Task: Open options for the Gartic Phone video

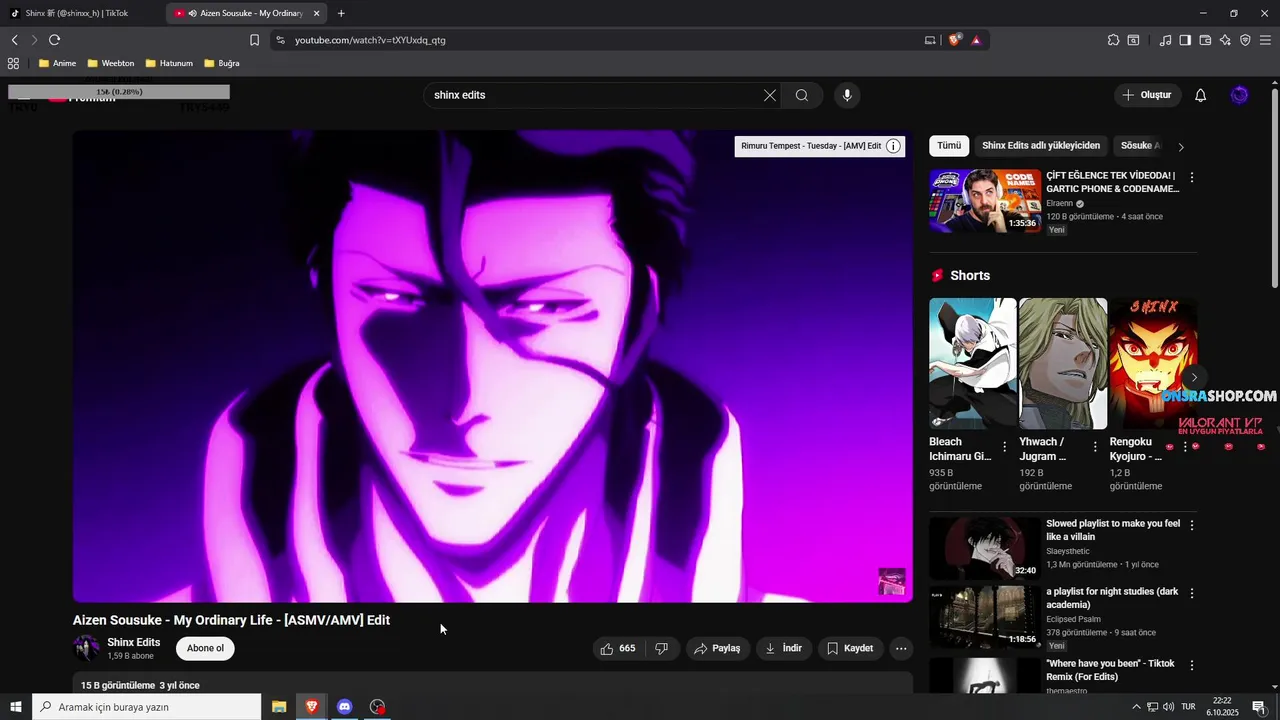Action: pos(1191,177)
